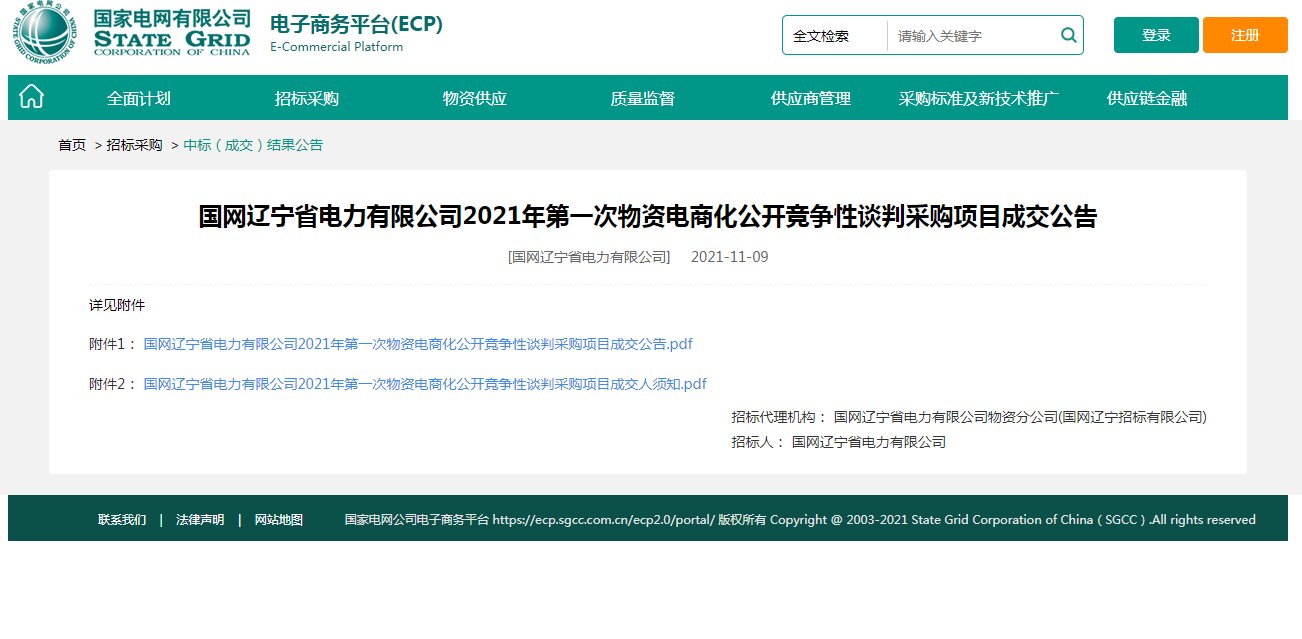Select 供应链金融 in navigation bar
1302x639 pixels.
coord(1147,98)
